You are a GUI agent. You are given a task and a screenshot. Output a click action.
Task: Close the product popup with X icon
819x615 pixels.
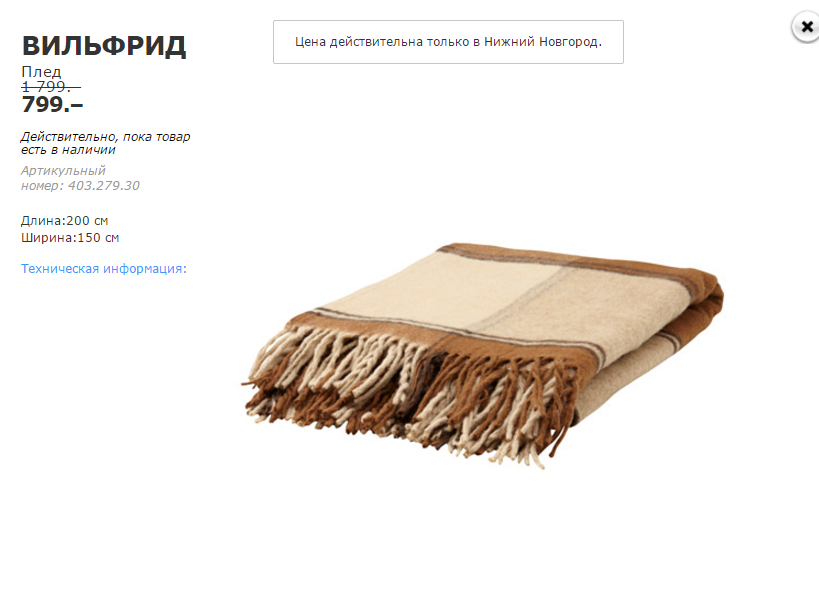[x=806, y=27]
